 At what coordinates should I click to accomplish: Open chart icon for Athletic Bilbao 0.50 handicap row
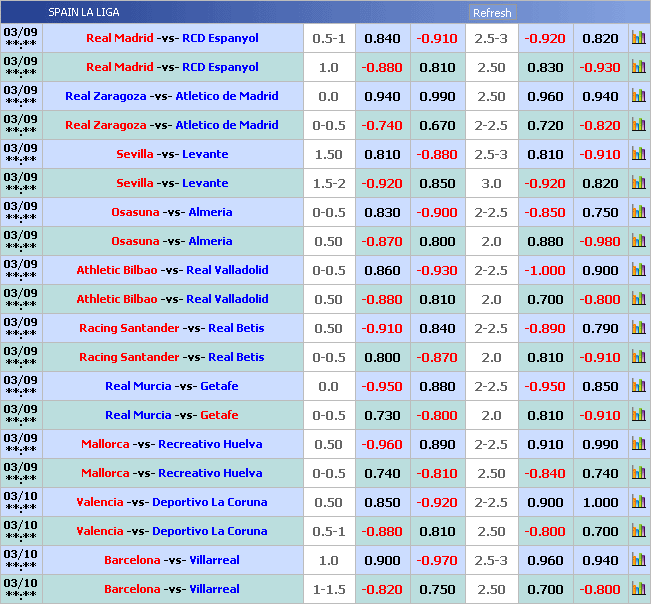tap(639, 299)
